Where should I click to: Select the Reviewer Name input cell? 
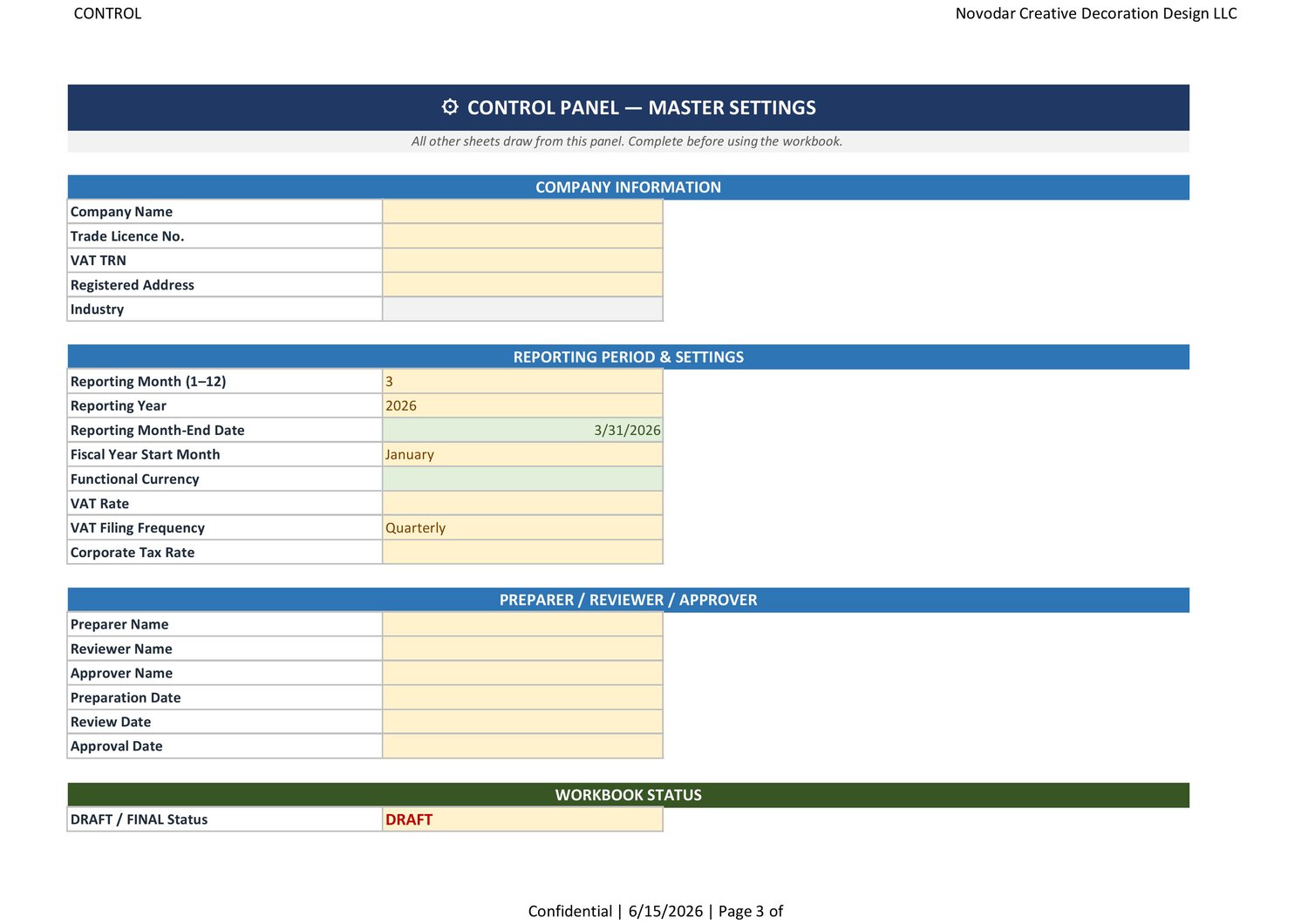tap(522, 649)
